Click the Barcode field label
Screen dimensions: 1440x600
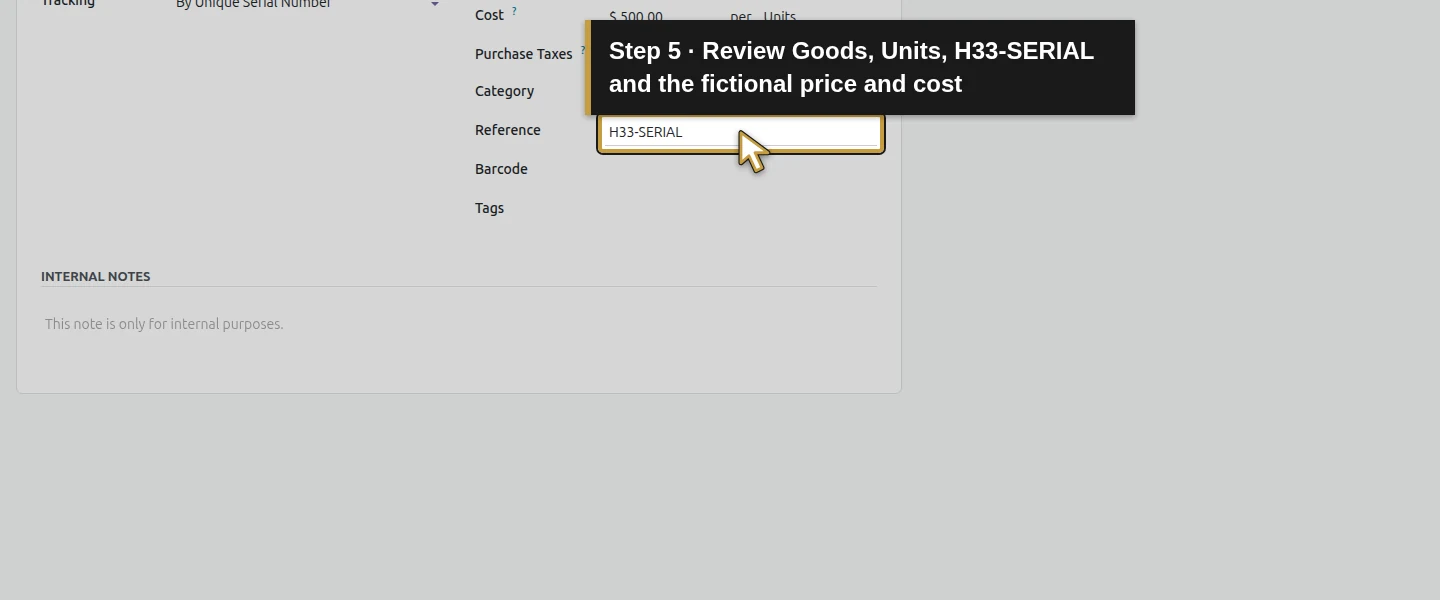[x=501, y=169]
